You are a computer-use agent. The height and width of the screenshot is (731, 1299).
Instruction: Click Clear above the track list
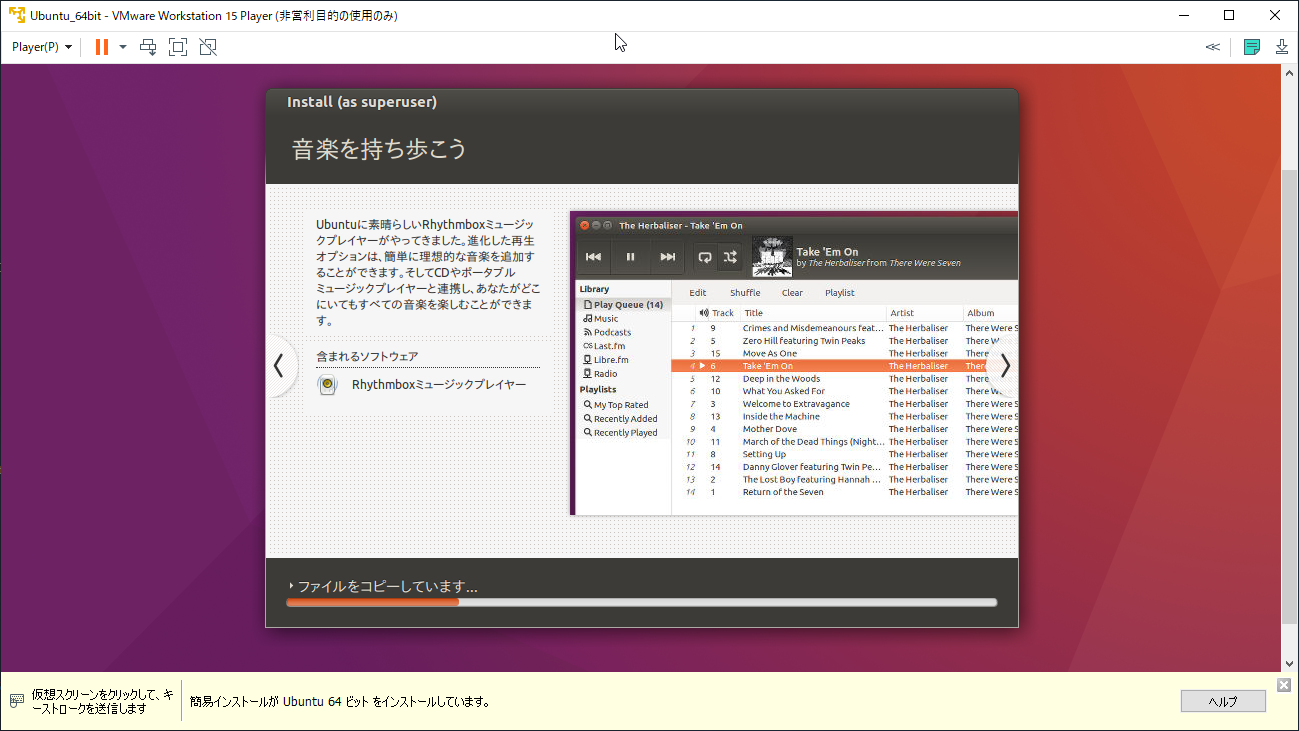pyautogui.click(x=792, y=293)
